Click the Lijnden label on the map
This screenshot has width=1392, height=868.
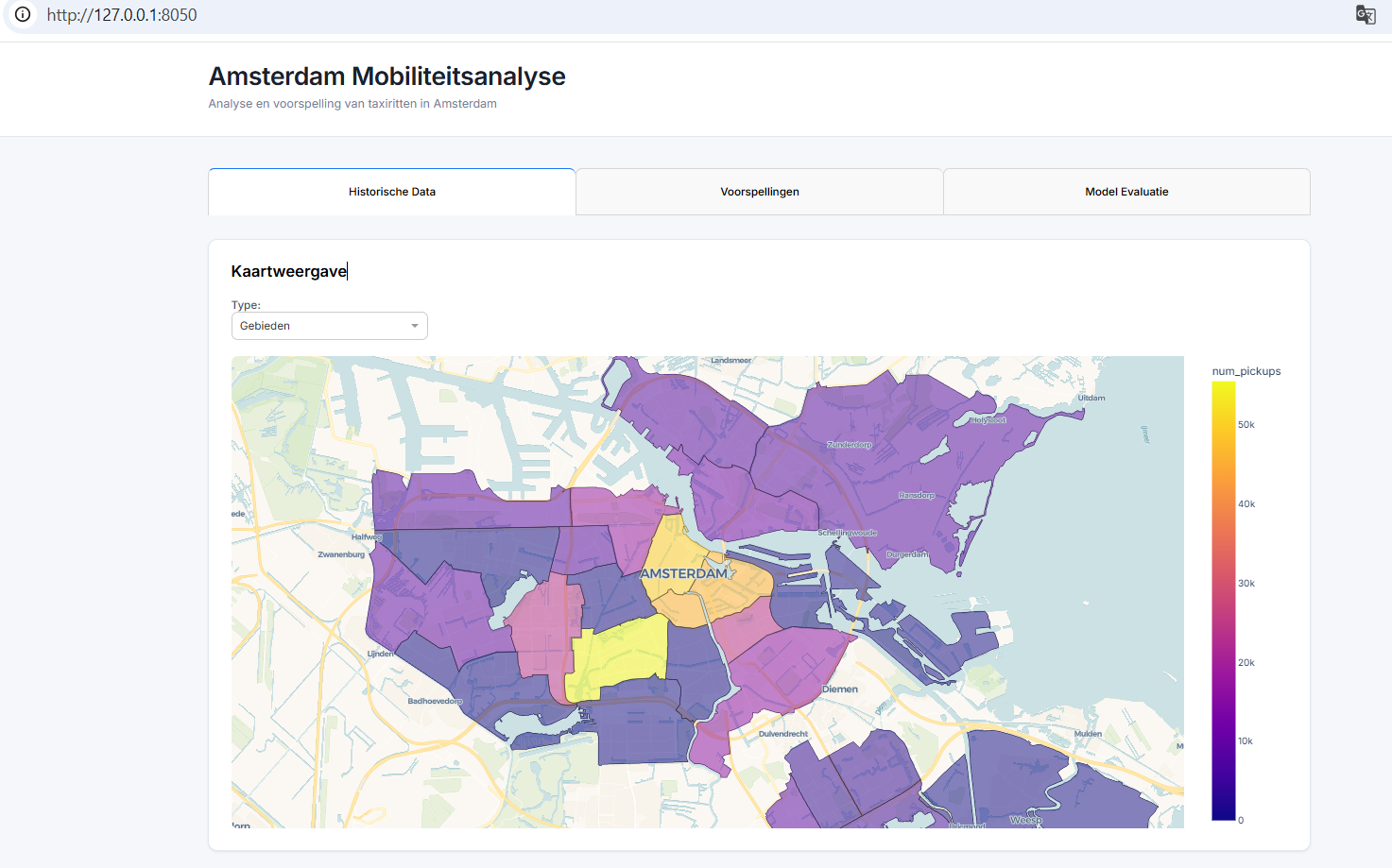(381, 654)
